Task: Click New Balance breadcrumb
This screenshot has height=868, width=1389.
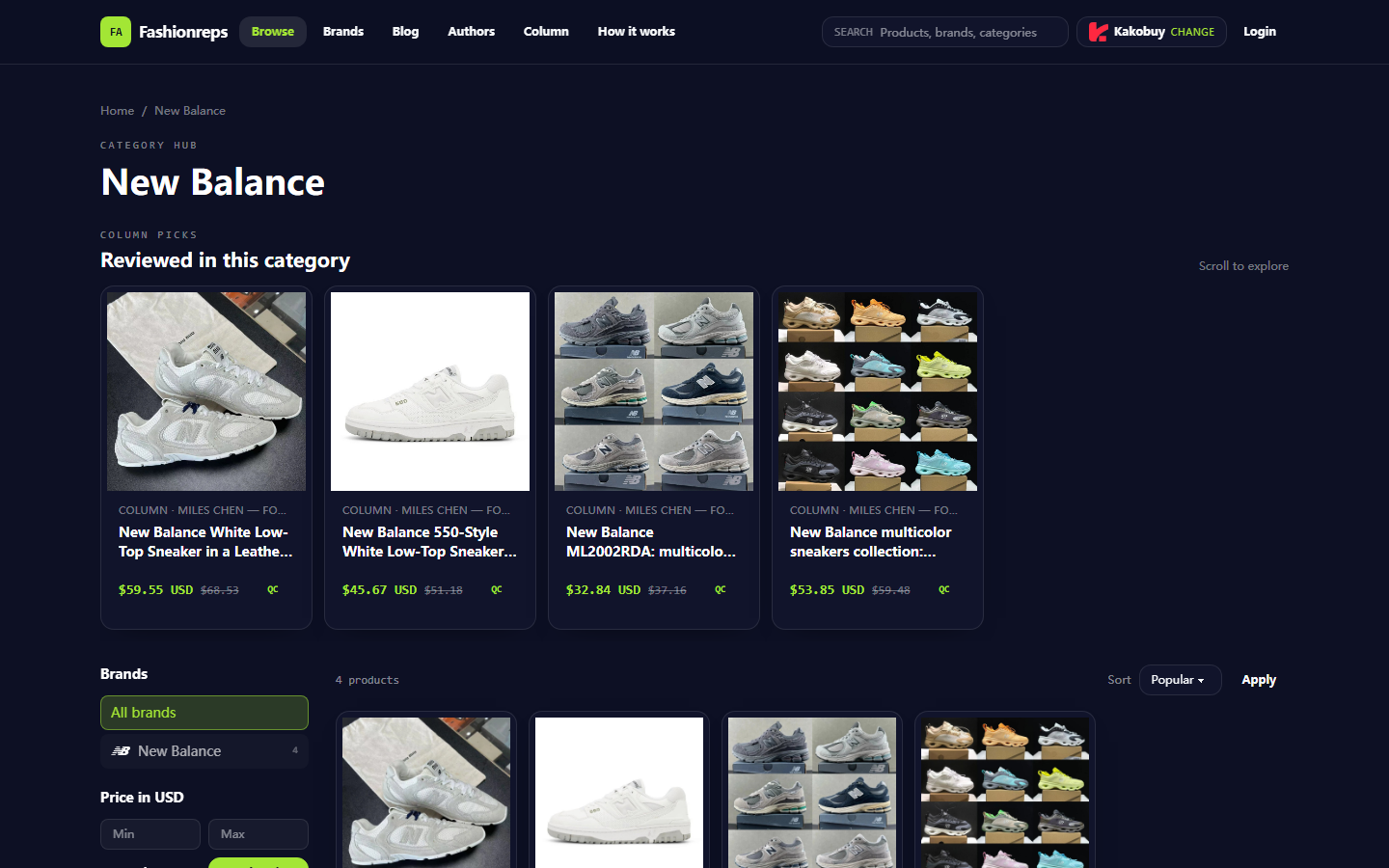Action: point(190,111)
